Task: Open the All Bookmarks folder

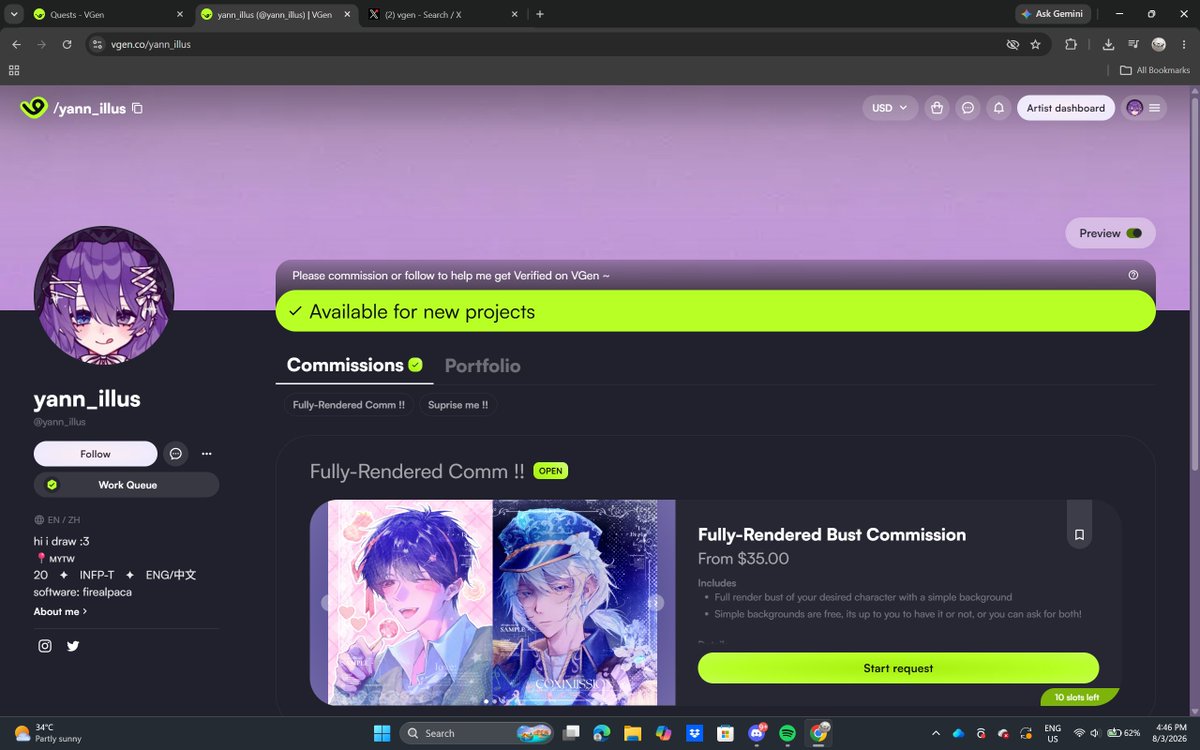Action: point(1155,70)
